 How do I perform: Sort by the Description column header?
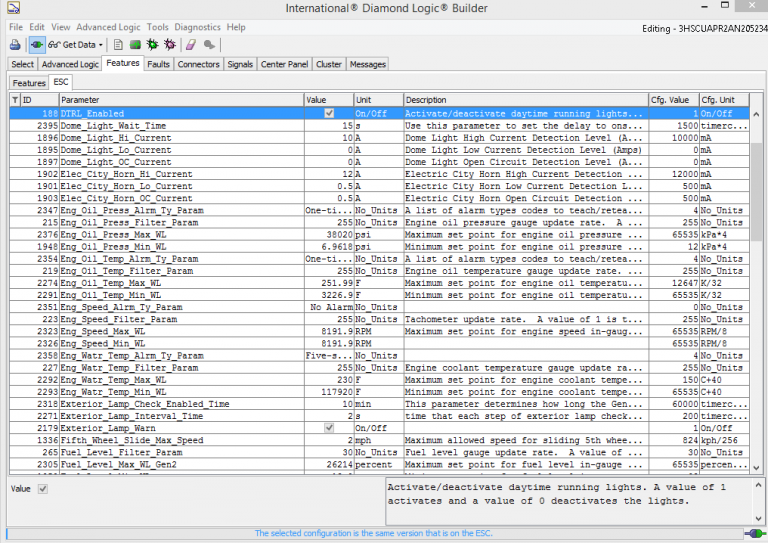[x=526, y=100]
